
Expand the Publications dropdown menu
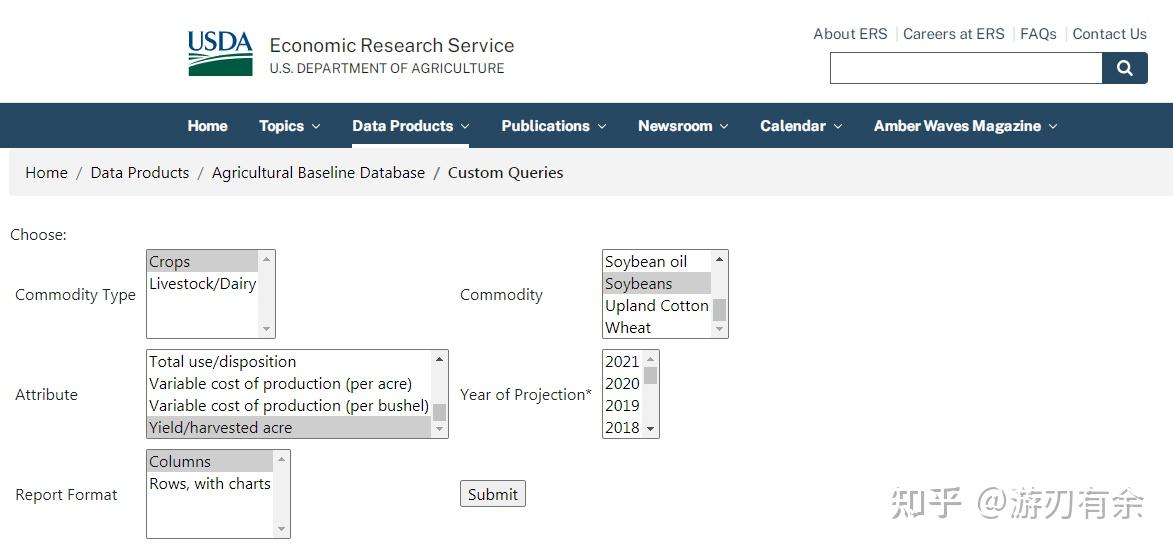click(x=554, y=126)
